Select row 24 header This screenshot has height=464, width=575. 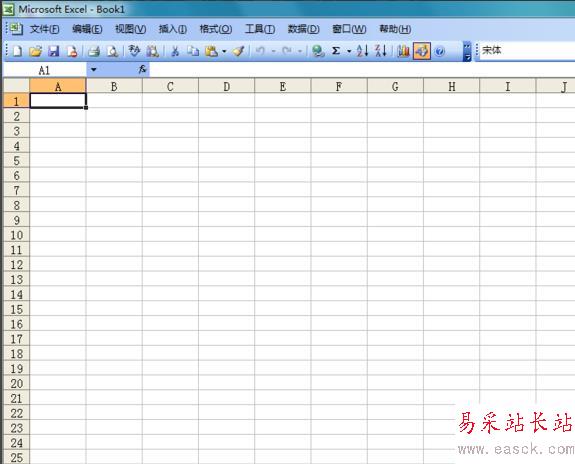[x=17, y=443]
